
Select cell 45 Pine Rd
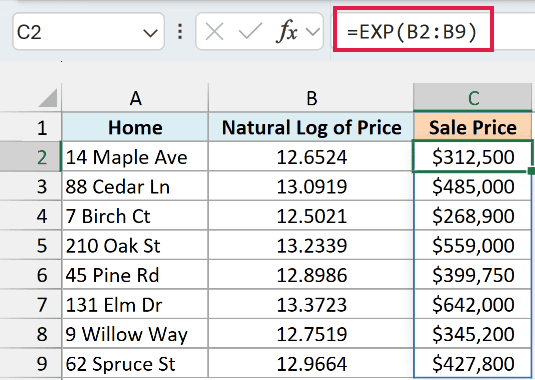135,275
